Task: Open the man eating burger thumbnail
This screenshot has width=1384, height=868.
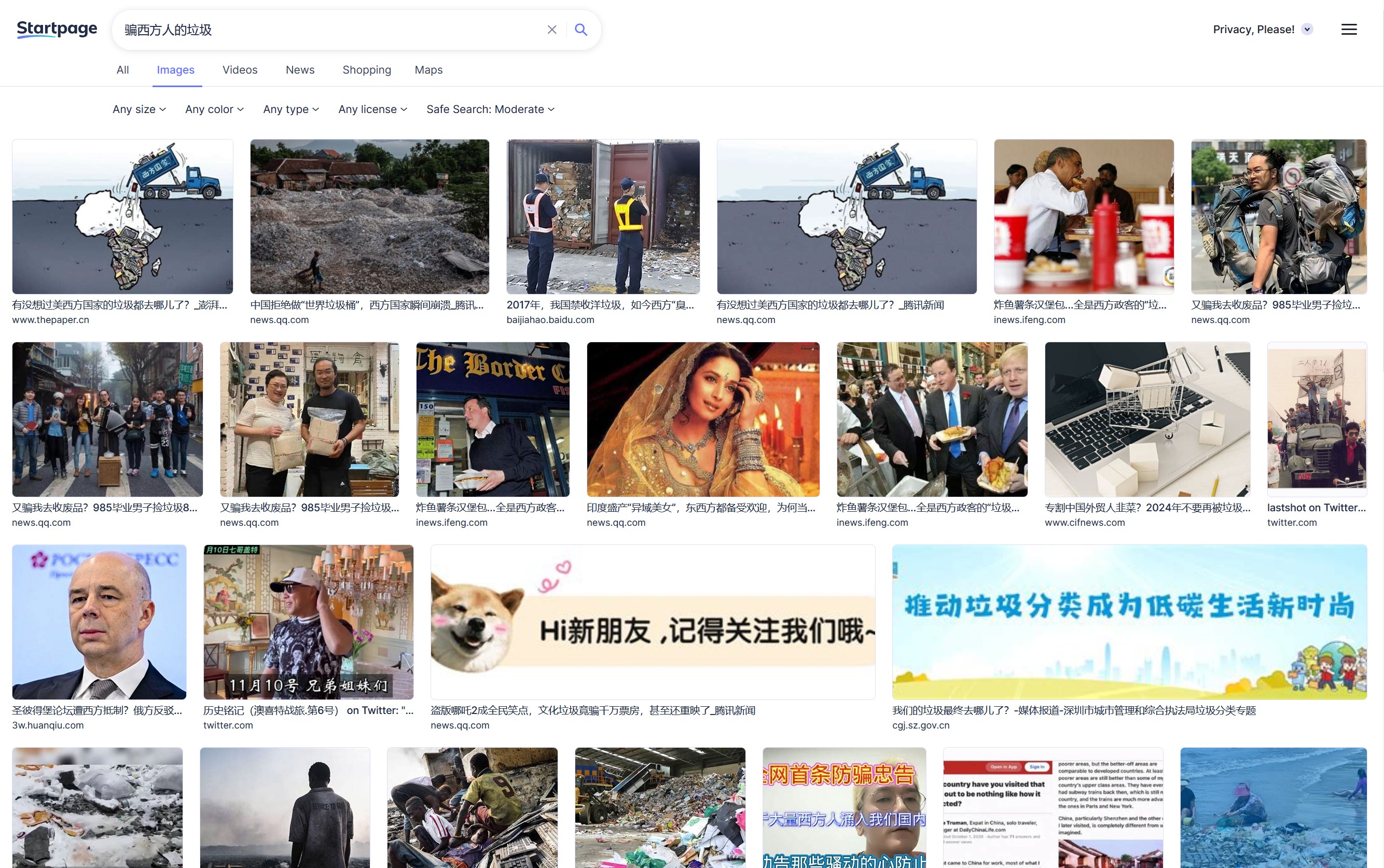Action: pyautogui.click(x=1084, y=216)
